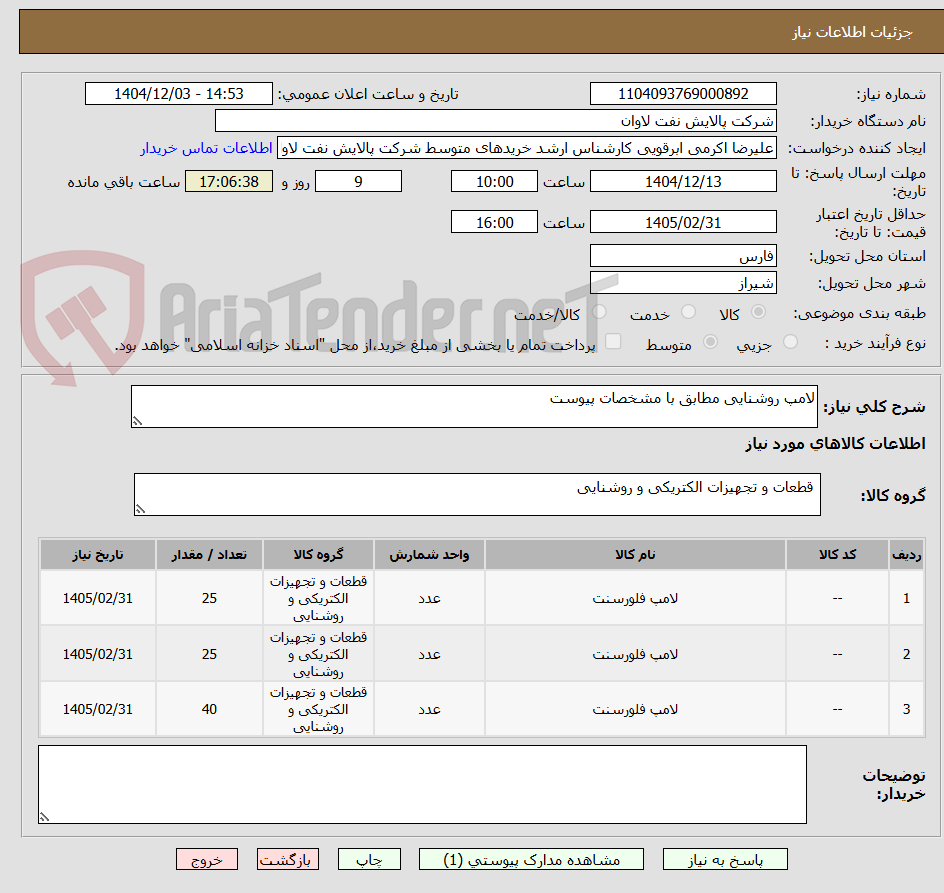Click the کد کالا column header
Image resolution: width=944 pixels, height=893 pixels.
pyautogui.click(x=837, y=555)
